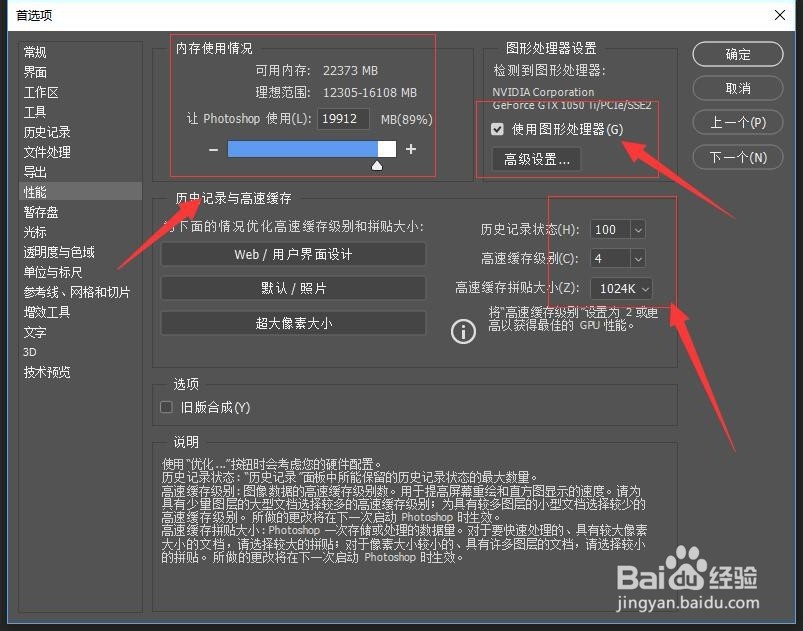Open 参考线、网格和切片 settings

point(77,292)
